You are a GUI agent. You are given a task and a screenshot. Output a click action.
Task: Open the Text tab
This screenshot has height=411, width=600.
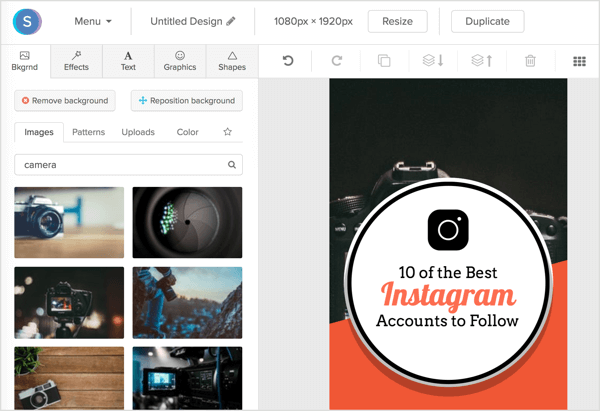point(128,61)
